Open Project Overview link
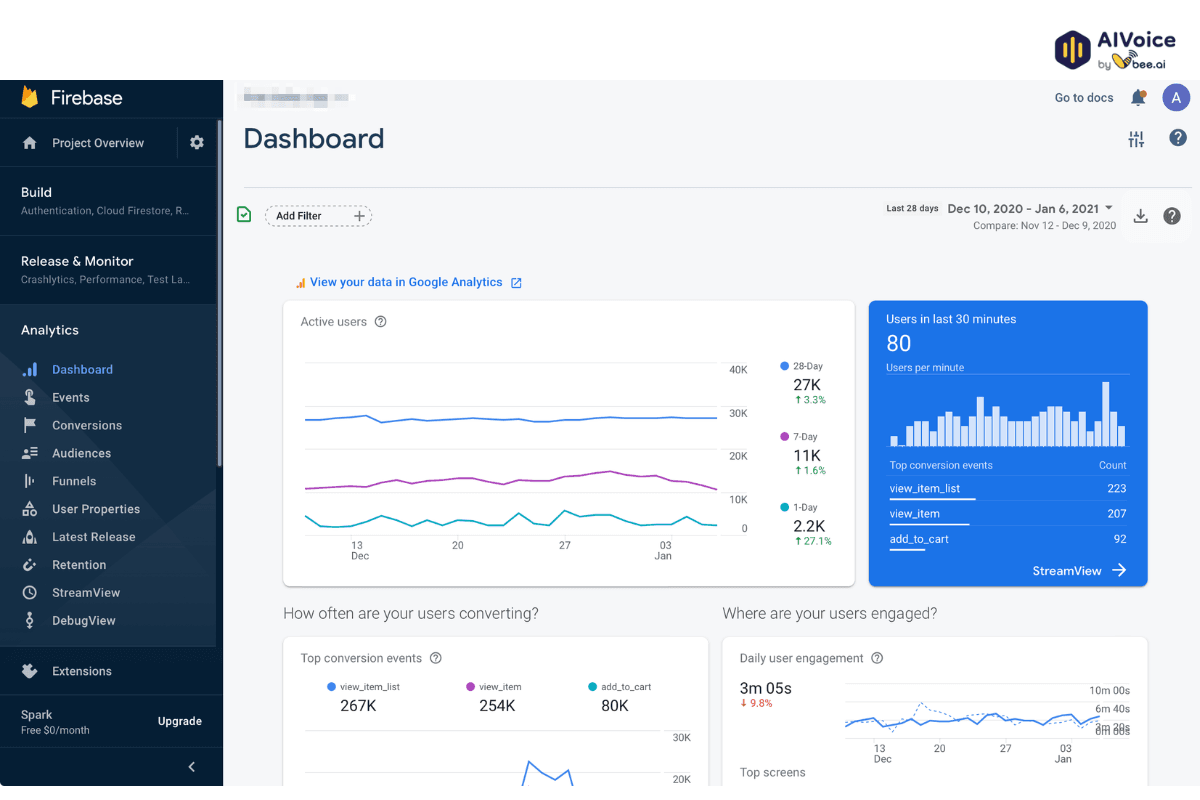Image resolution: width=1200 pixels, height=800 pixels. pyautogui.click(x=98, y=143)
